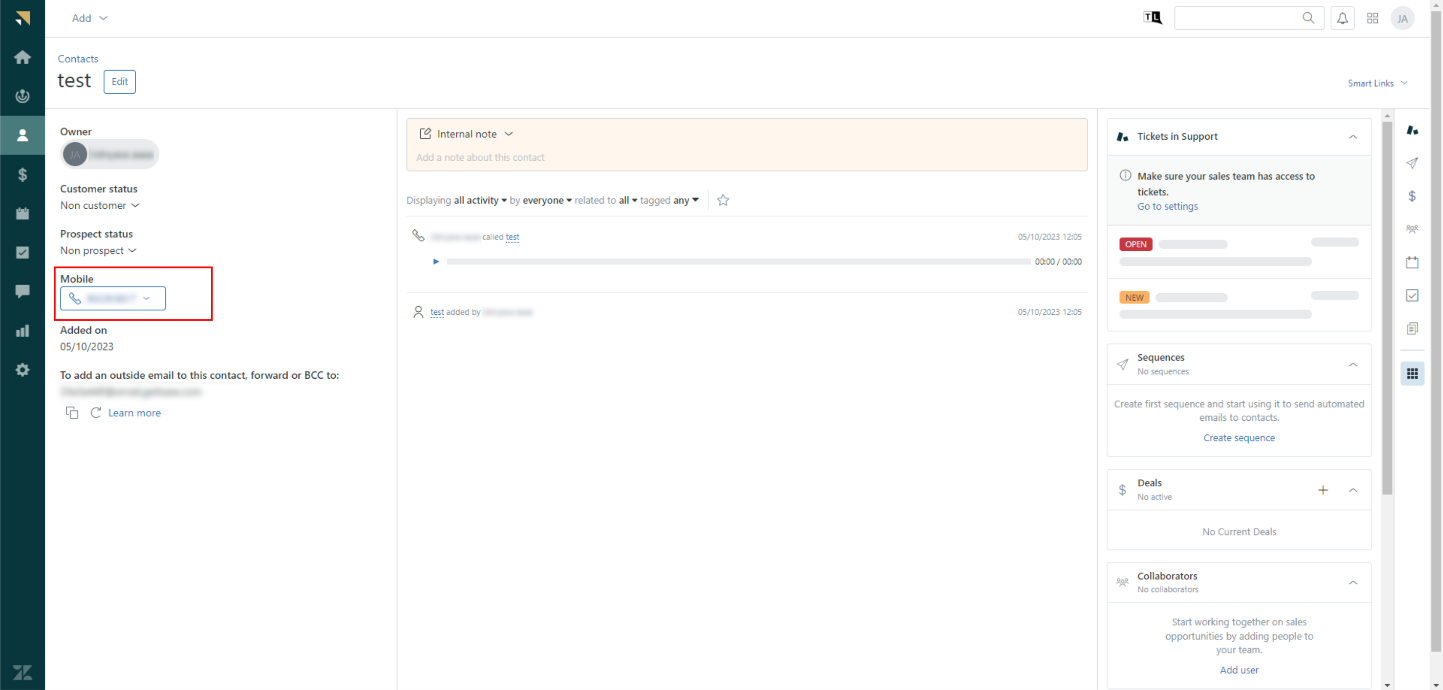This screenshot has height=690, width=1443.
Task: Open the calendar icon in right rail
Action: (1412, 262)
